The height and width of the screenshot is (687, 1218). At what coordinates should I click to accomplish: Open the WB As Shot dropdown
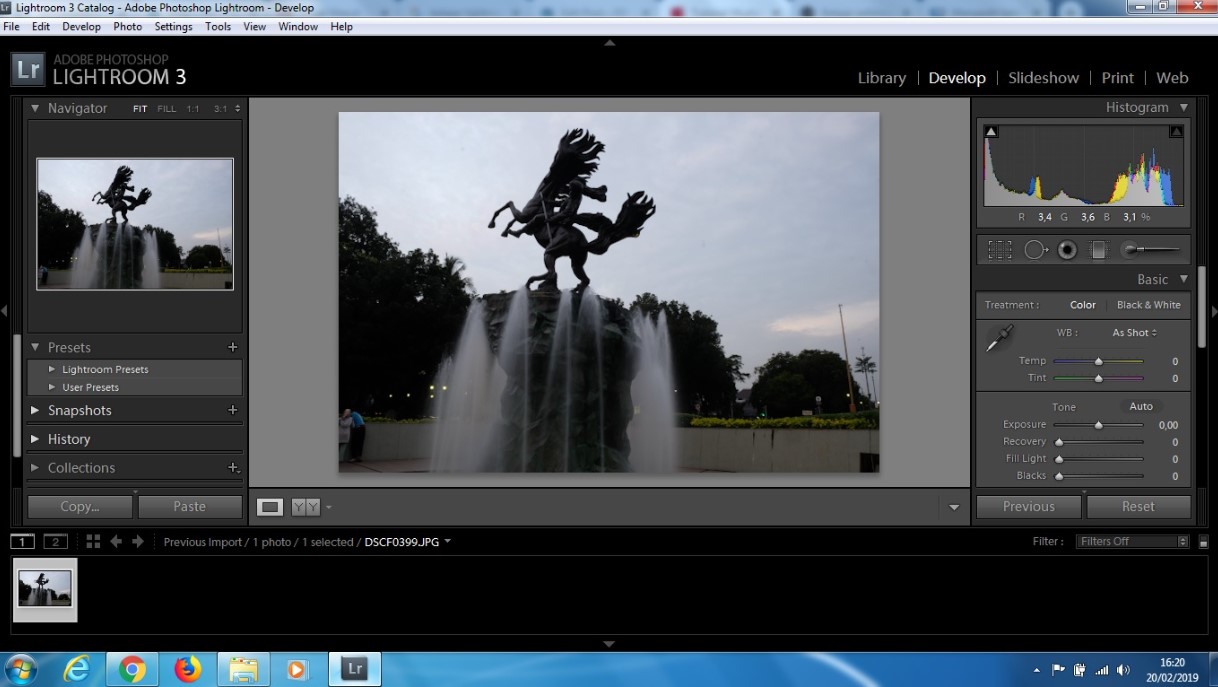click(1134, 333)
